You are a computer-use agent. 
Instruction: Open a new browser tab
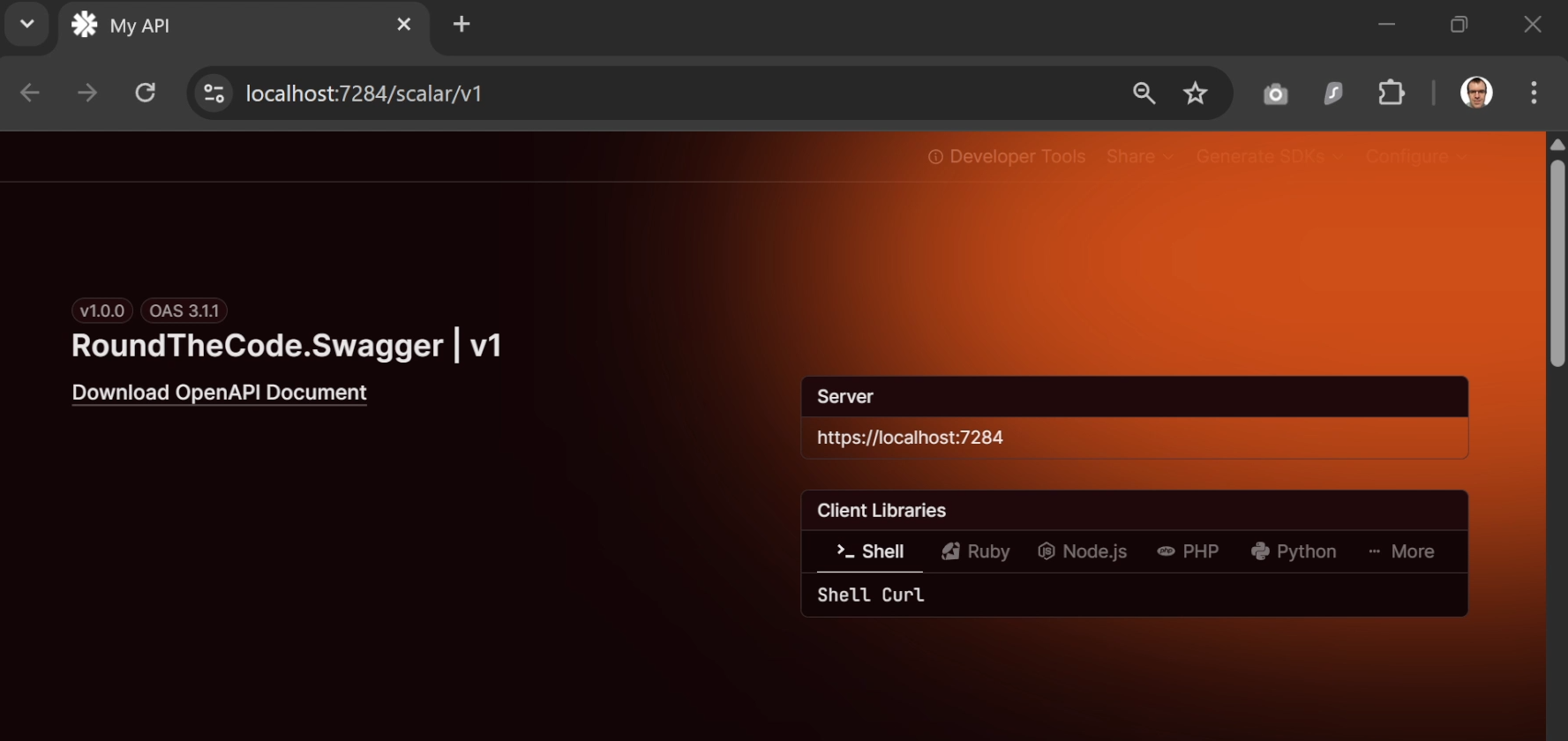[461, 25]
